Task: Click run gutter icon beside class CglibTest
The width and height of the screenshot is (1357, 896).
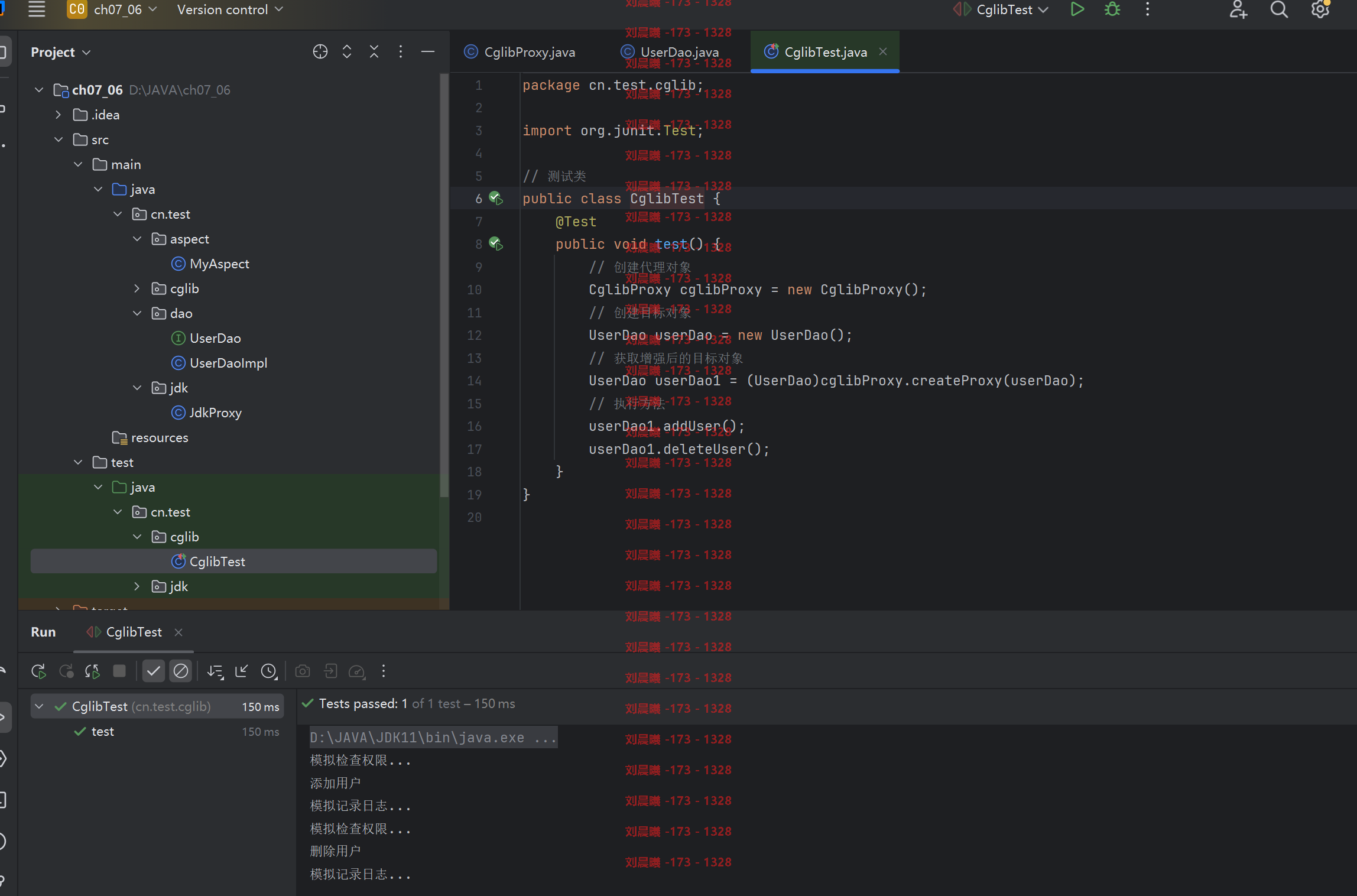Action: (x=496, y=199)
